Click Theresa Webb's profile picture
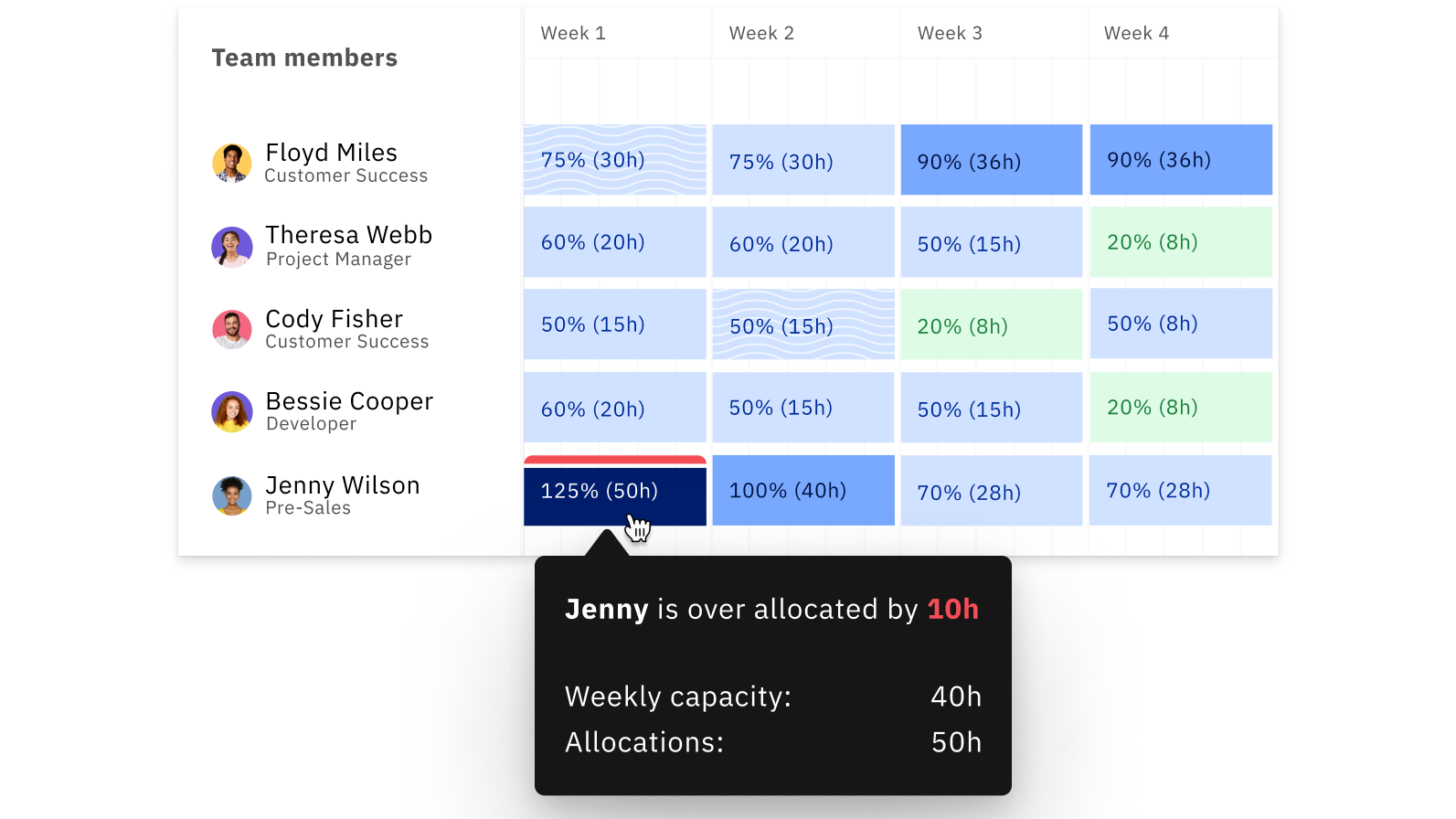1456x819 pixels. click(x=231, y=246)
